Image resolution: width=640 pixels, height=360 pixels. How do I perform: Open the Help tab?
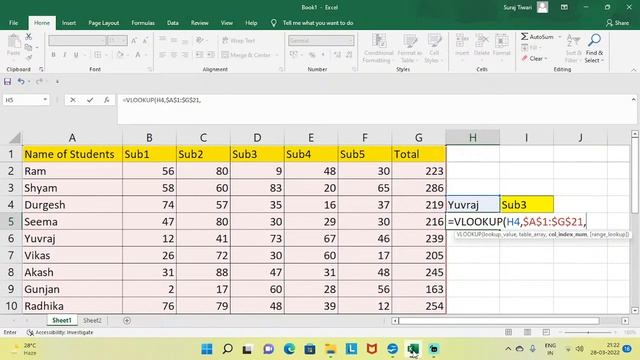pyautogui.click(x=251, y=23)
